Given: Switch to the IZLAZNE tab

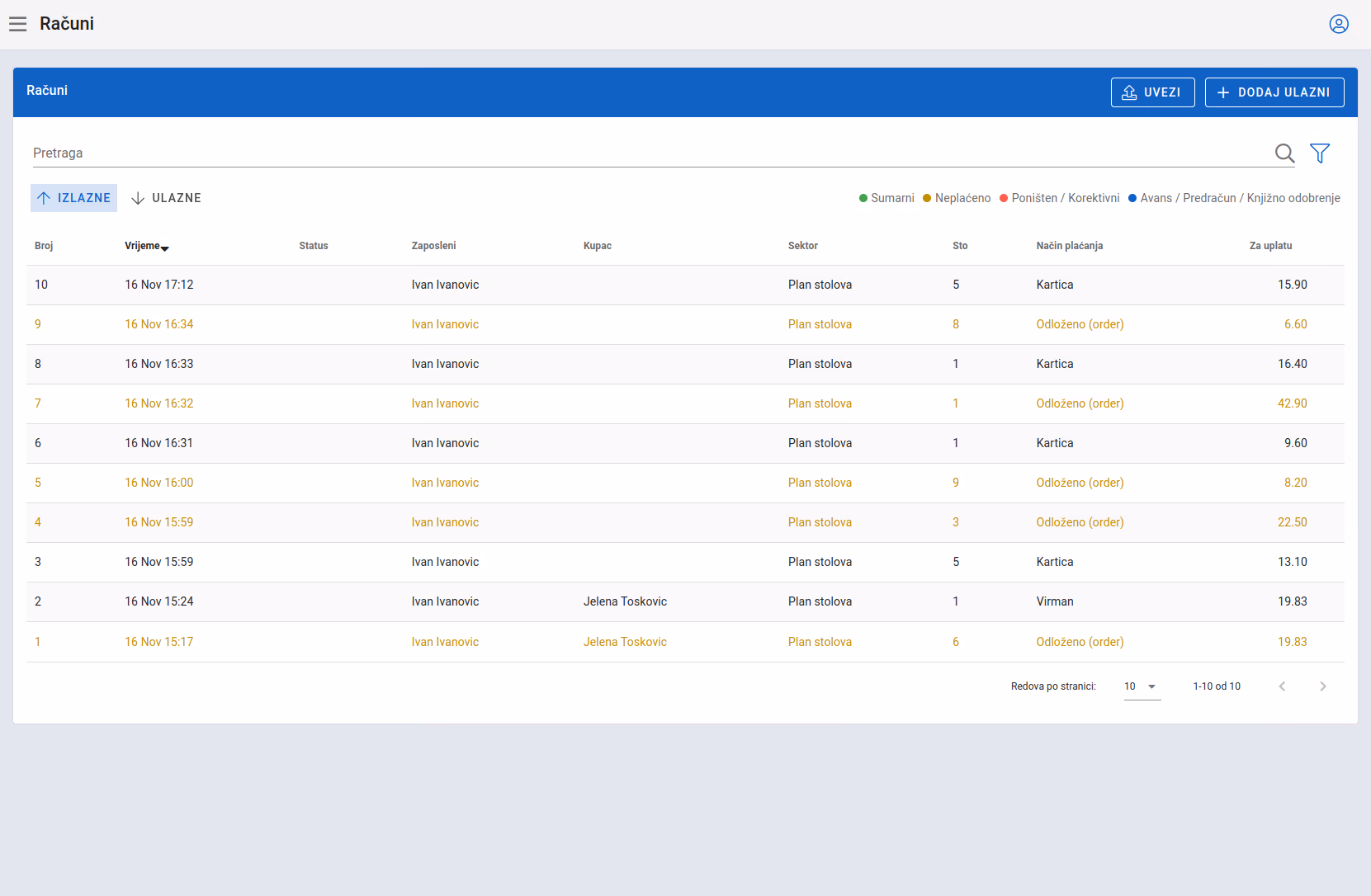Looking at the screenshot, I should click(x=73, y=198).
